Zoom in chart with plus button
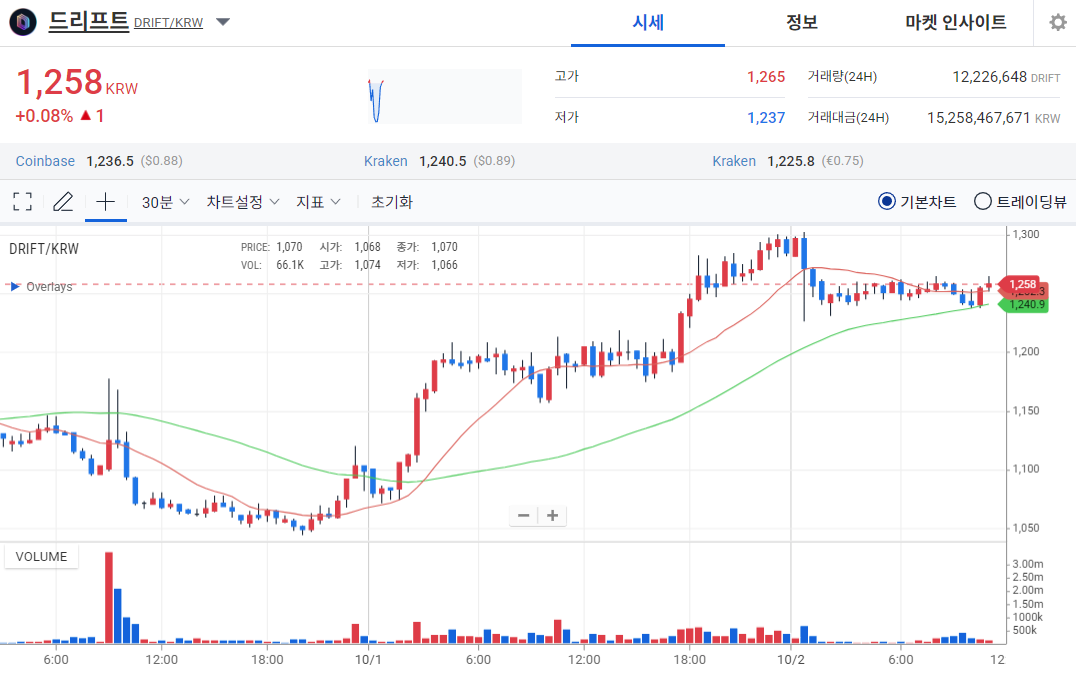Image resolution: width=1076 pixels, height=674 pixels. pos(551,516)
